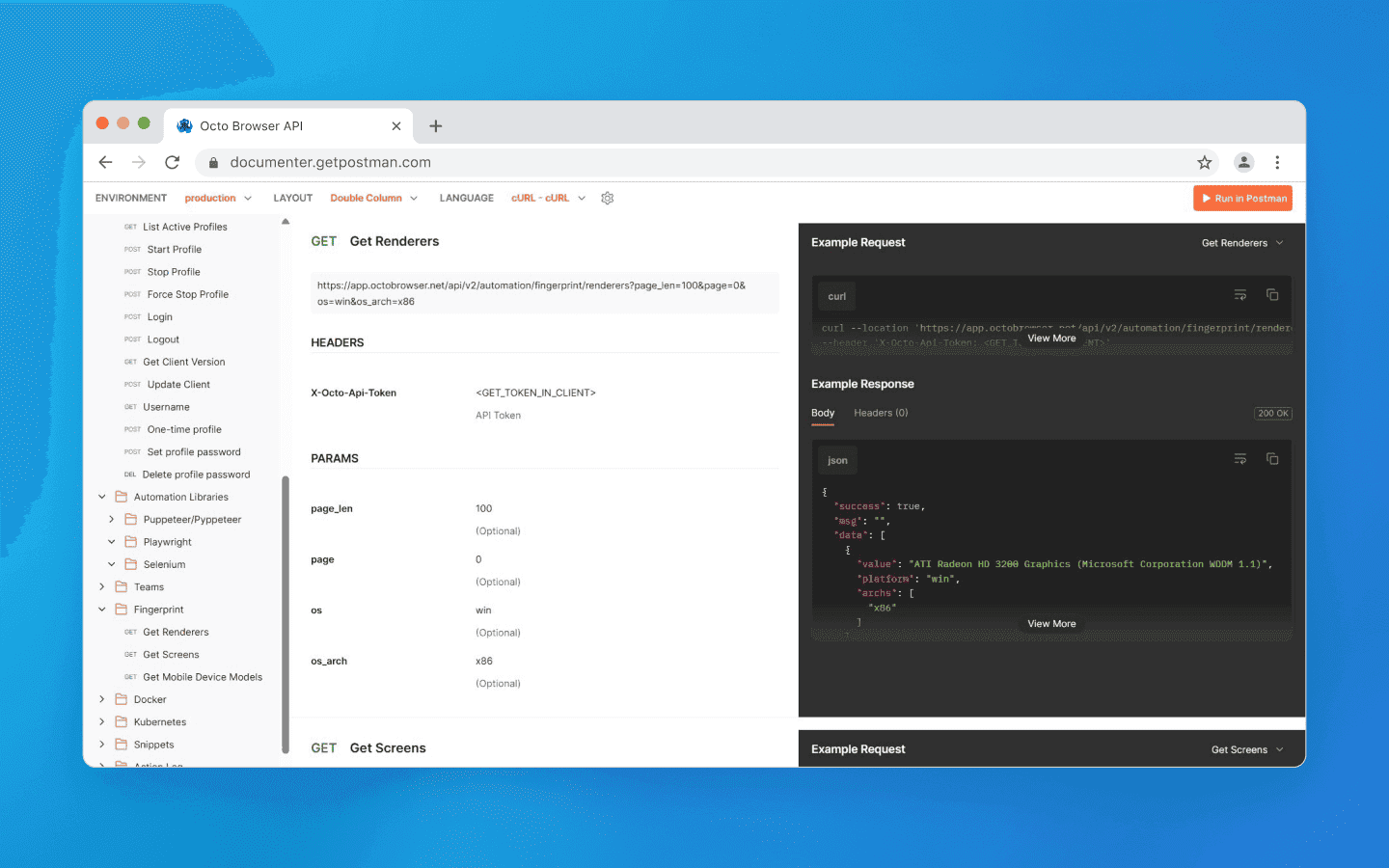
Task: Open the Logout request in sidebar
Action: [x=163, y=339]
